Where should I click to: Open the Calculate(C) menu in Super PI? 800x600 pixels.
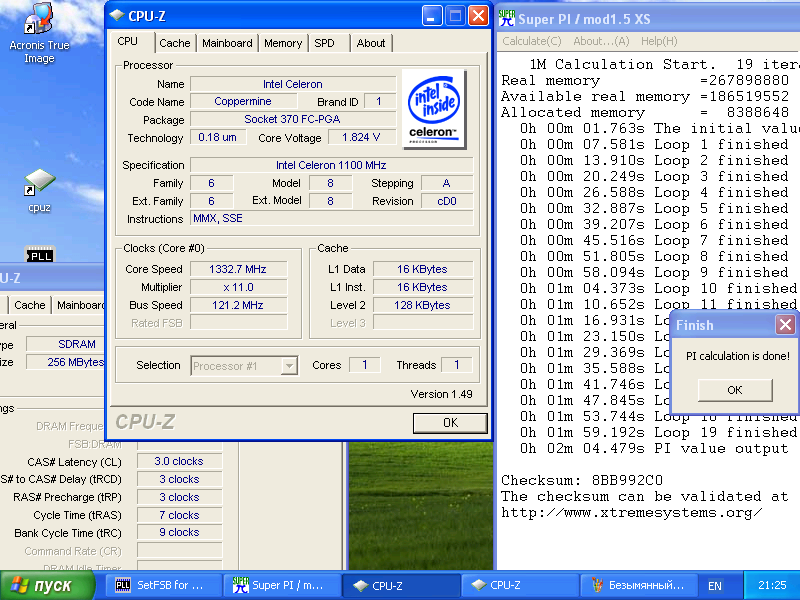532,41
